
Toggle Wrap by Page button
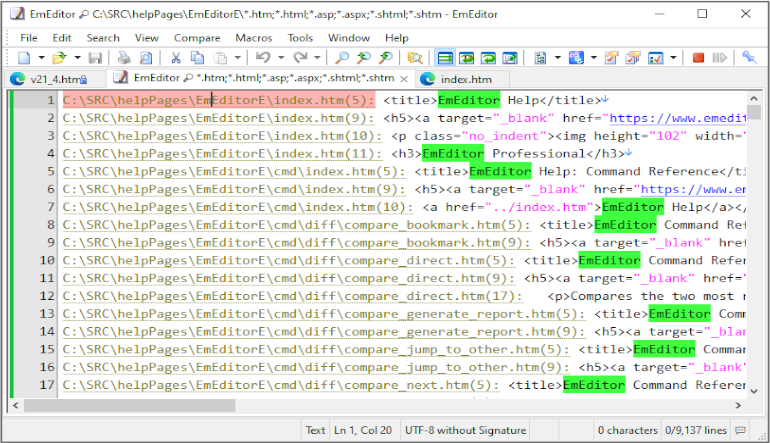[511, 58]
